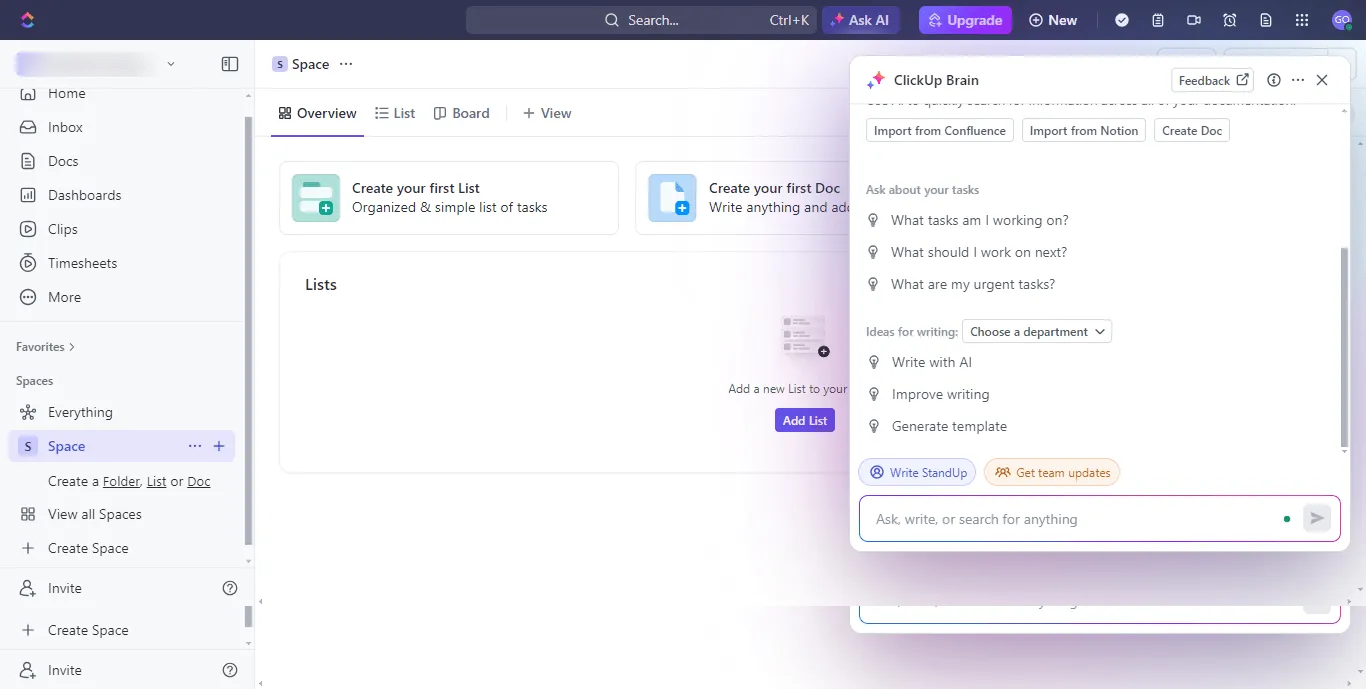Click the View all Spaces grid icon
Image resolution: width=1366 pixels, height=690 pixels.
click(28, 514)
